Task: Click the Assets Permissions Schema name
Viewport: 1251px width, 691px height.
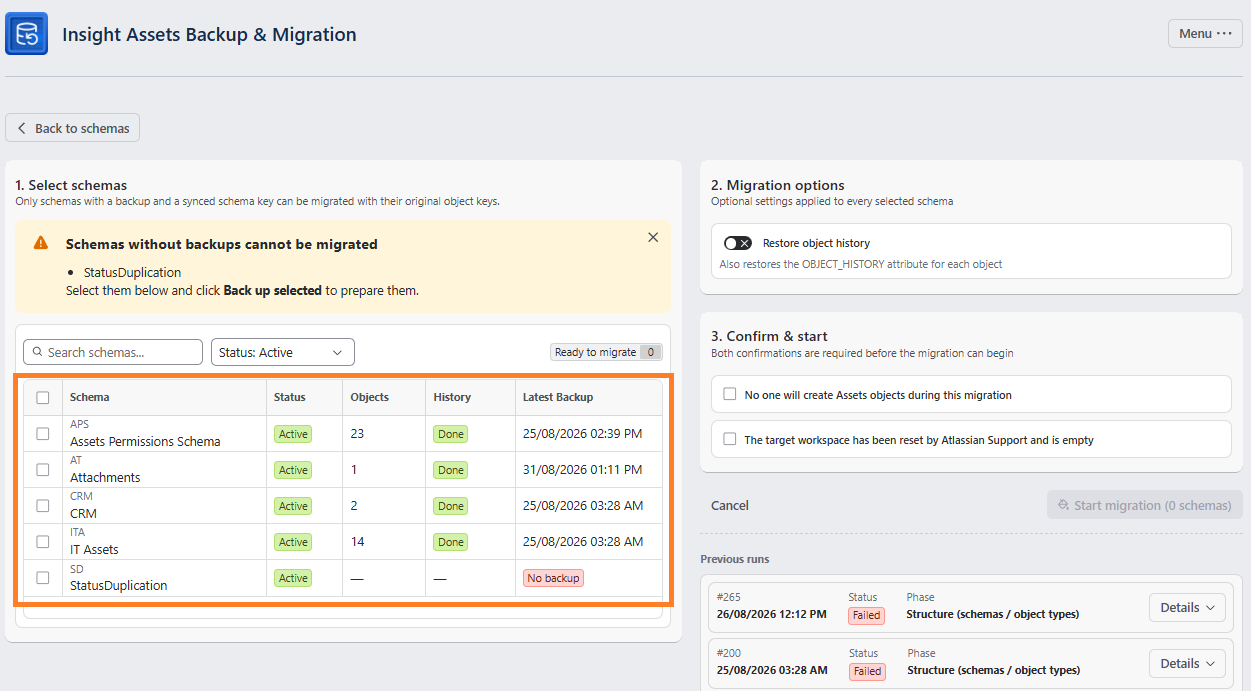Action: click(x=145, y=441)
